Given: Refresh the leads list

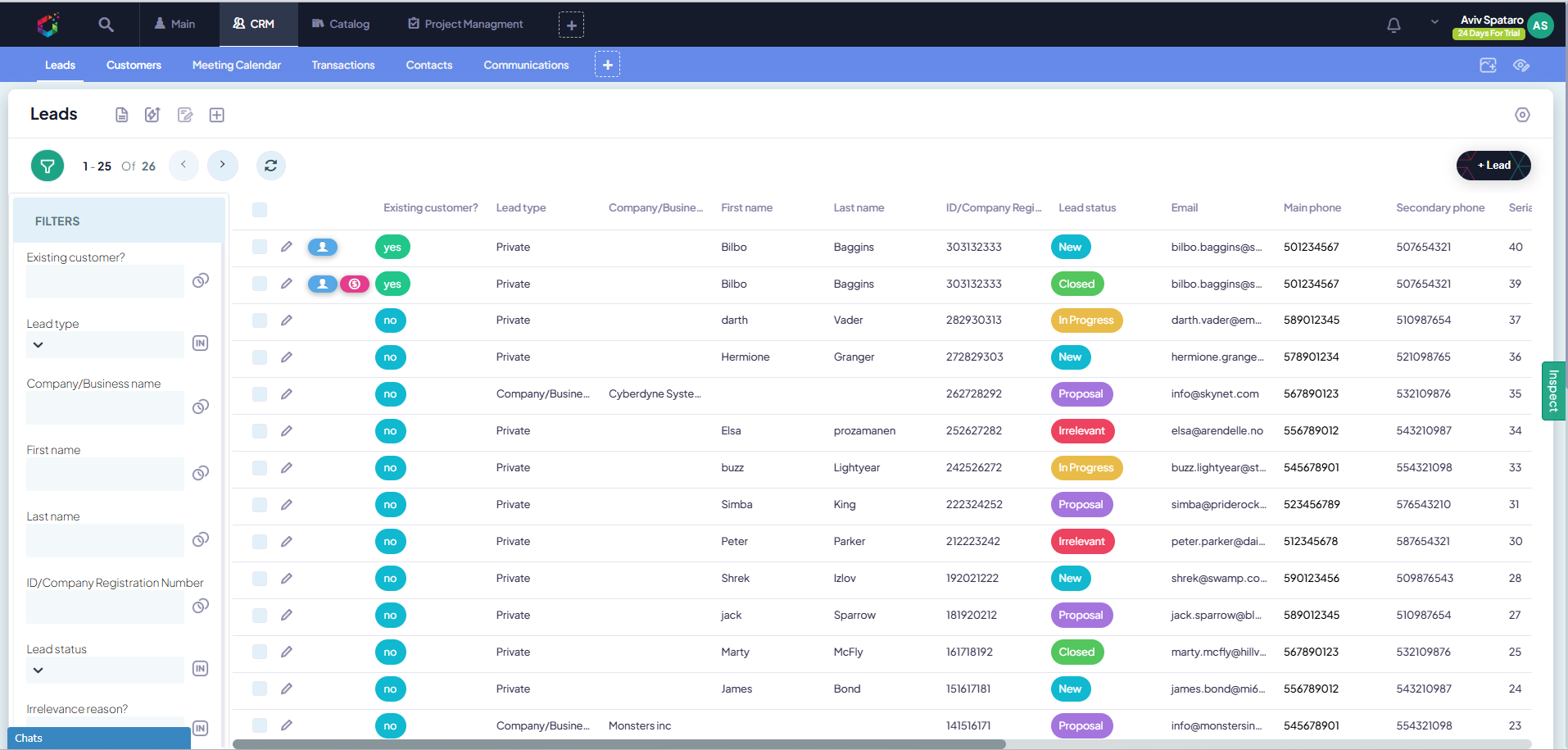Looking at the screenshot, I should [x=271, y=166].
